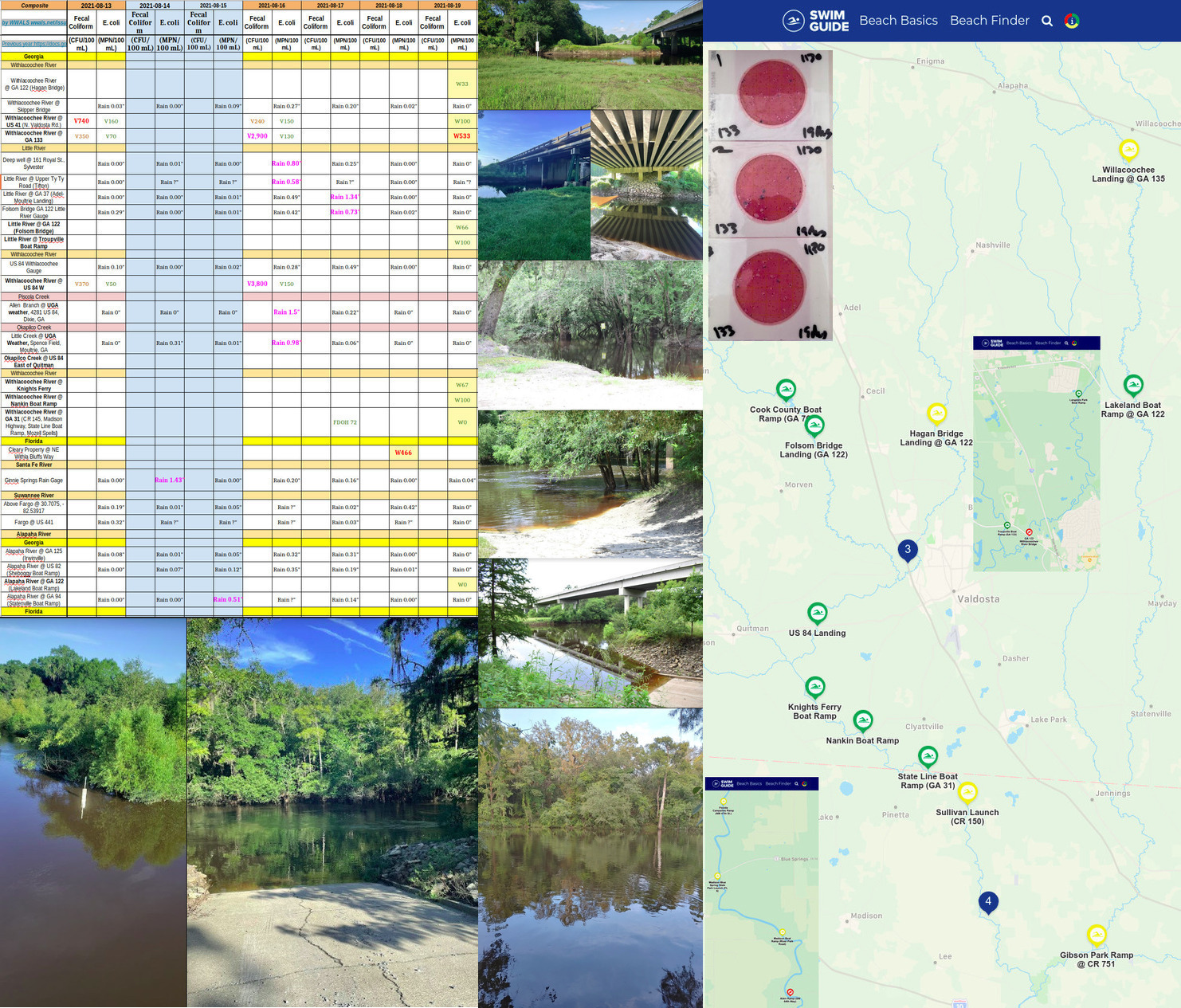The image size is (1181, 1008).
Task: Select the 'Rain 1.43"' cell
Action: coord(170,480)
